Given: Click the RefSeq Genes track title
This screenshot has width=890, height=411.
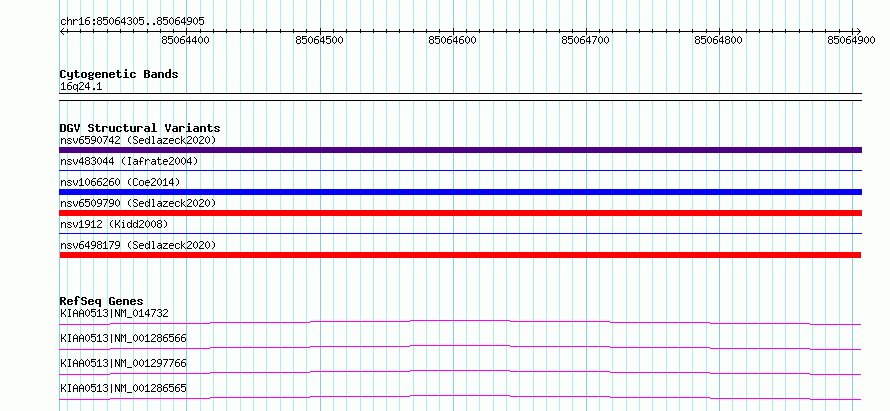Looking at the screenshot, I should [x=102, y=301].
